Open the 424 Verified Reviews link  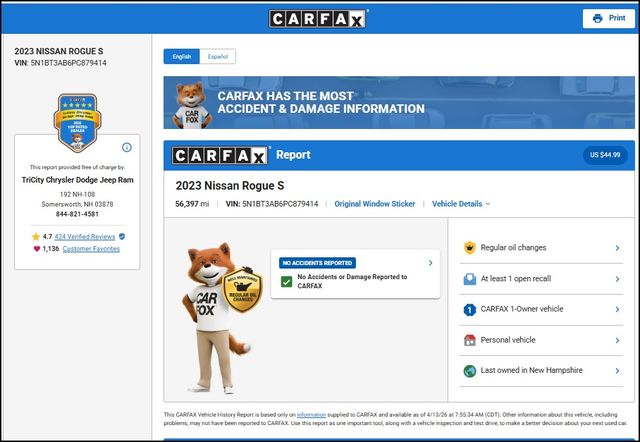click(85, 237)
